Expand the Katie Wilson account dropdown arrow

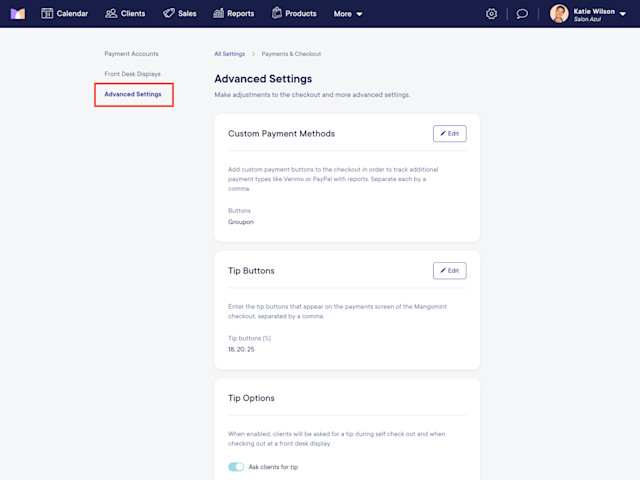pos(623,14)
